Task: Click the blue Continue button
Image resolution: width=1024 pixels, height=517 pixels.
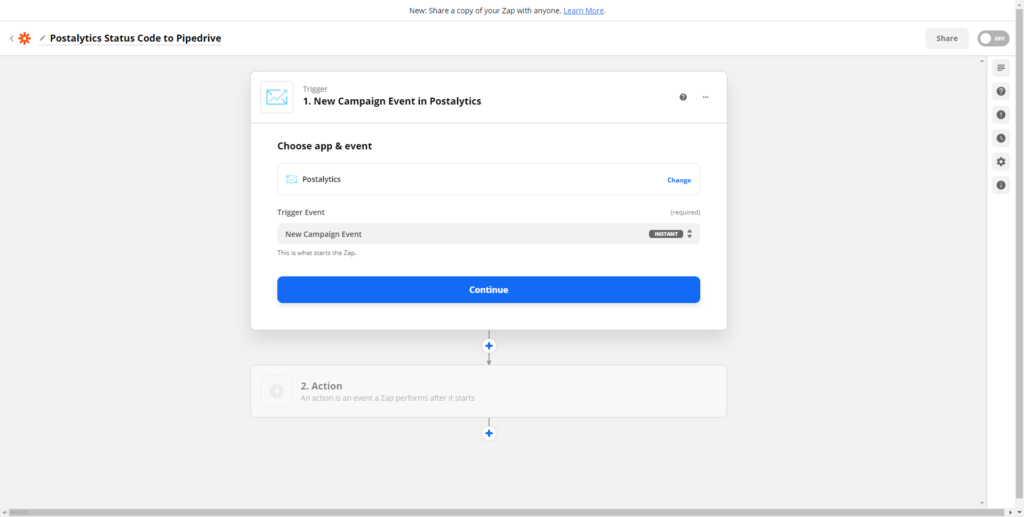Action: pos(488,290)
